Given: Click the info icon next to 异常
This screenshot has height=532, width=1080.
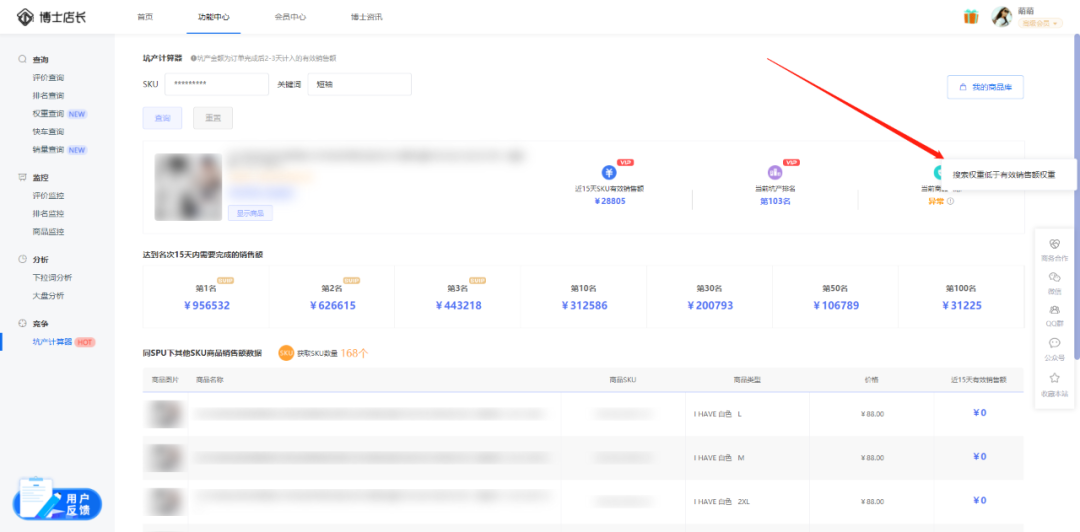Looking at the screenshot, I should [951, 202].
